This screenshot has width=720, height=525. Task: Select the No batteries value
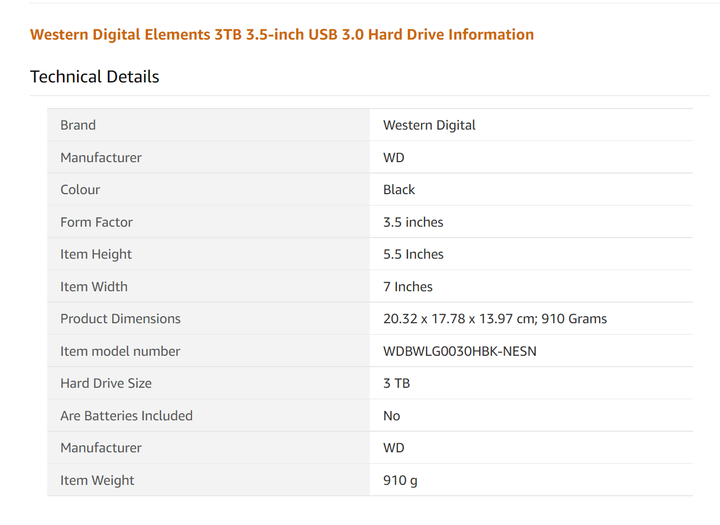392,416
